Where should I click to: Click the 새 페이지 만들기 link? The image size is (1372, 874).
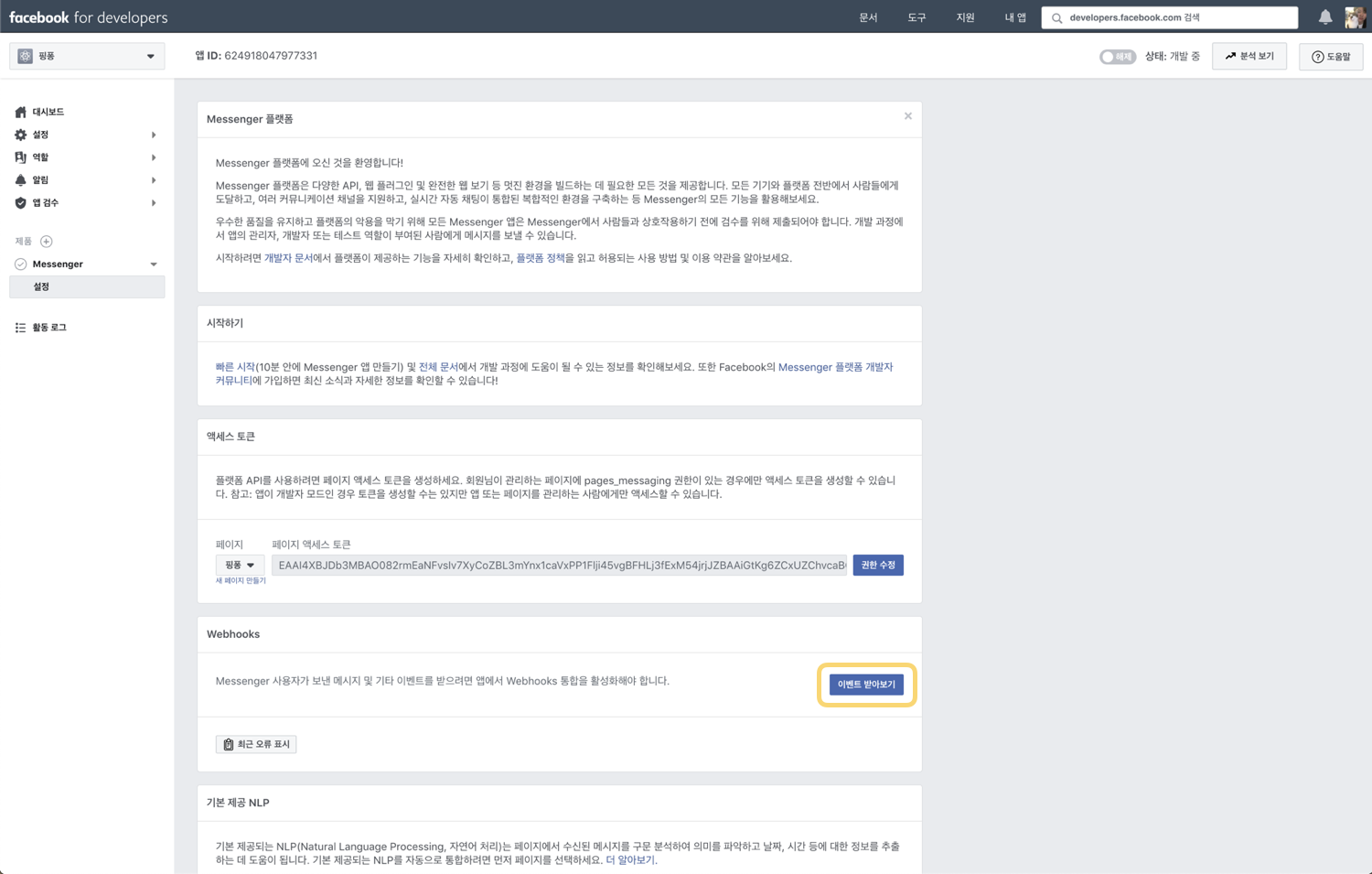pos(241,581)
